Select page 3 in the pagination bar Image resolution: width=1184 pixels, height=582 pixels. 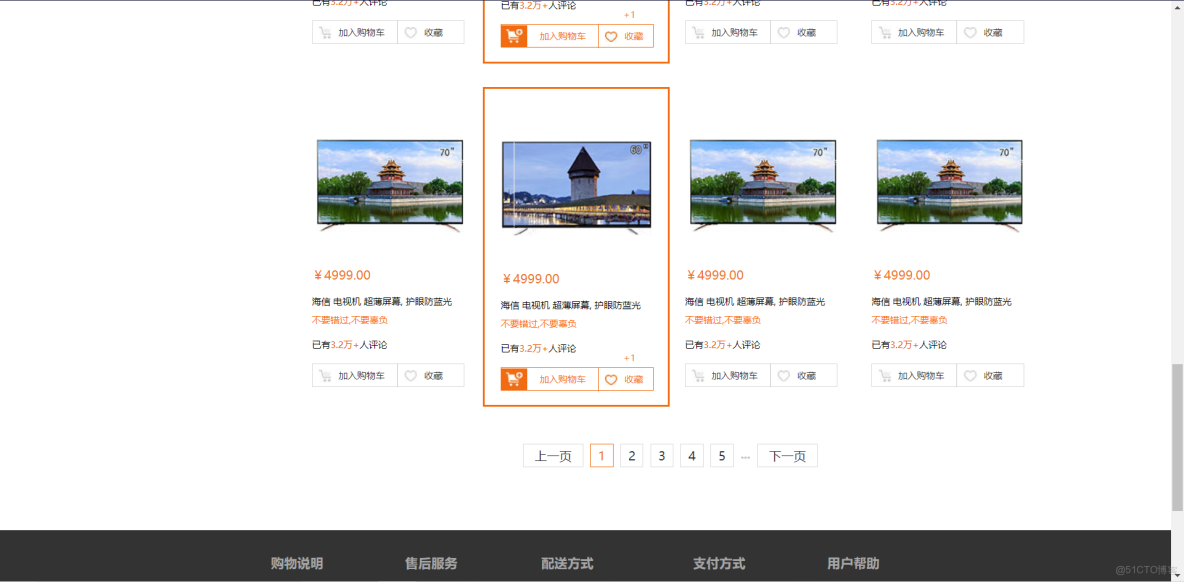(661, 455)
